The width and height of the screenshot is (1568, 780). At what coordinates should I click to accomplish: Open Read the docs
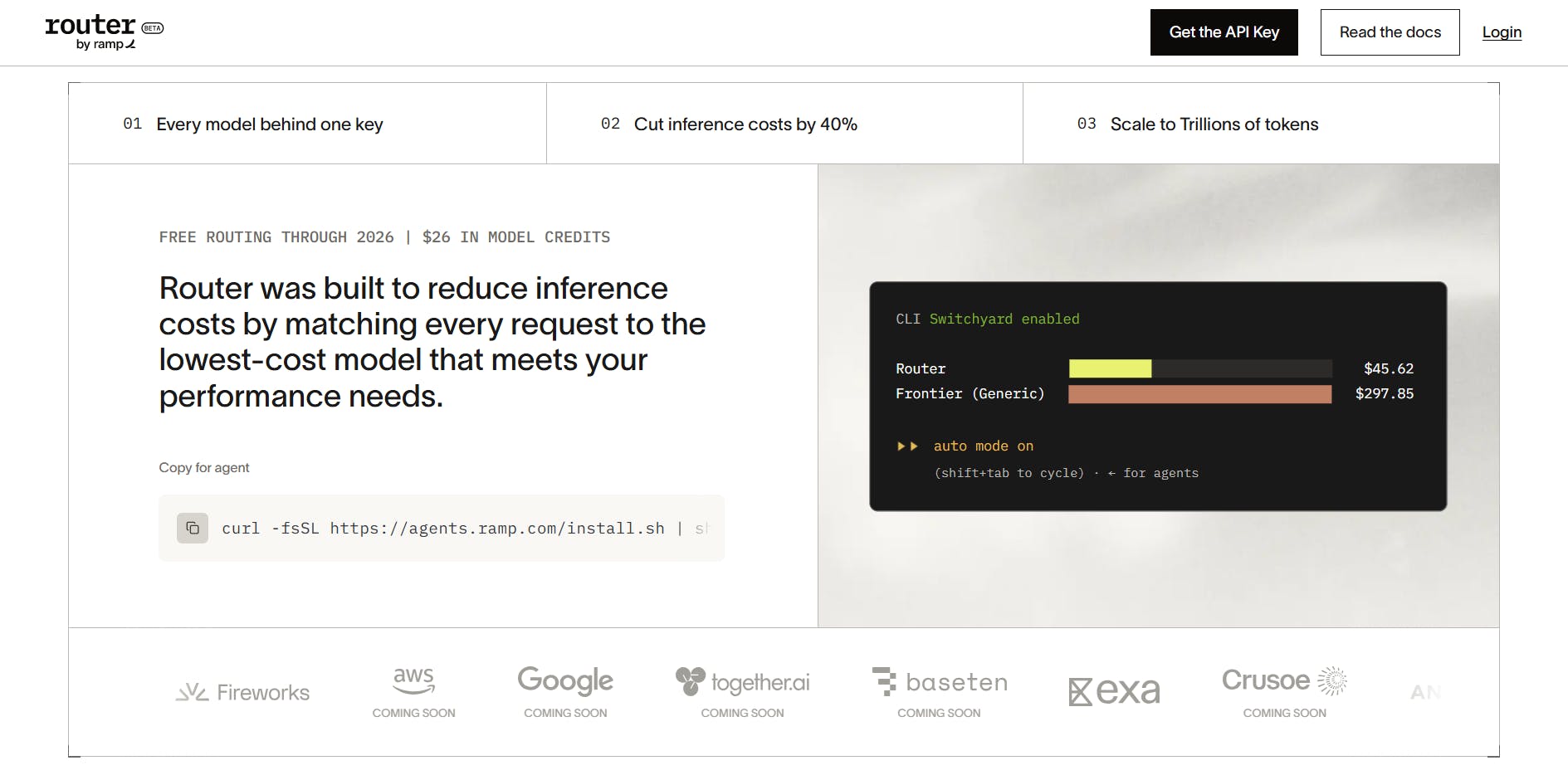[1390, 32]
